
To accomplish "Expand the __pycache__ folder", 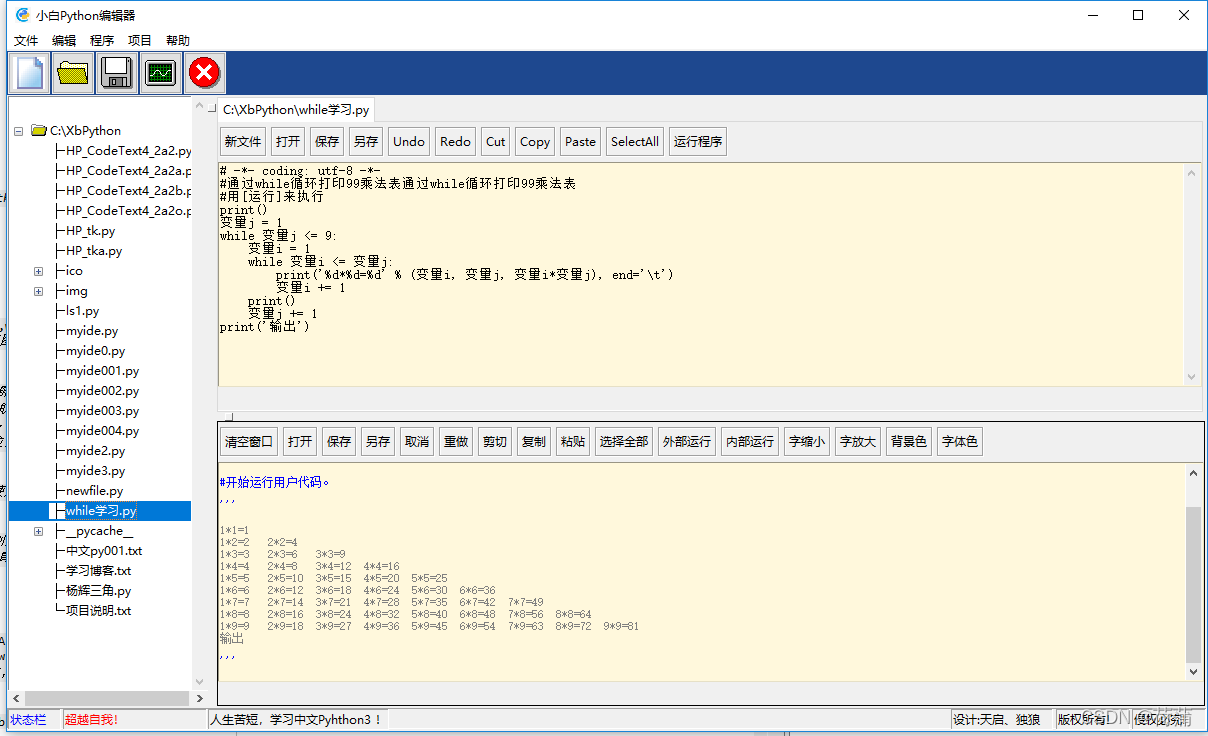I will 39,531.
